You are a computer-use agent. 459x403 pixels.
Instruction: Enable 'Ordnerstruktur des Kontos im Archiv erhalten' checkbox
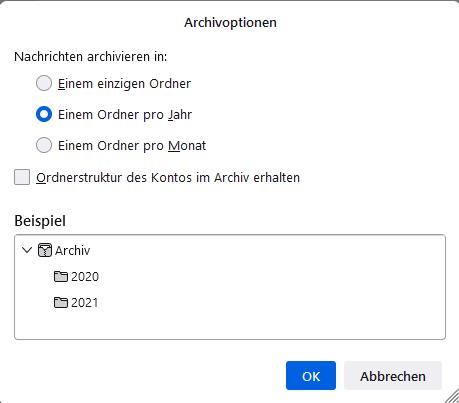(22, 177)
